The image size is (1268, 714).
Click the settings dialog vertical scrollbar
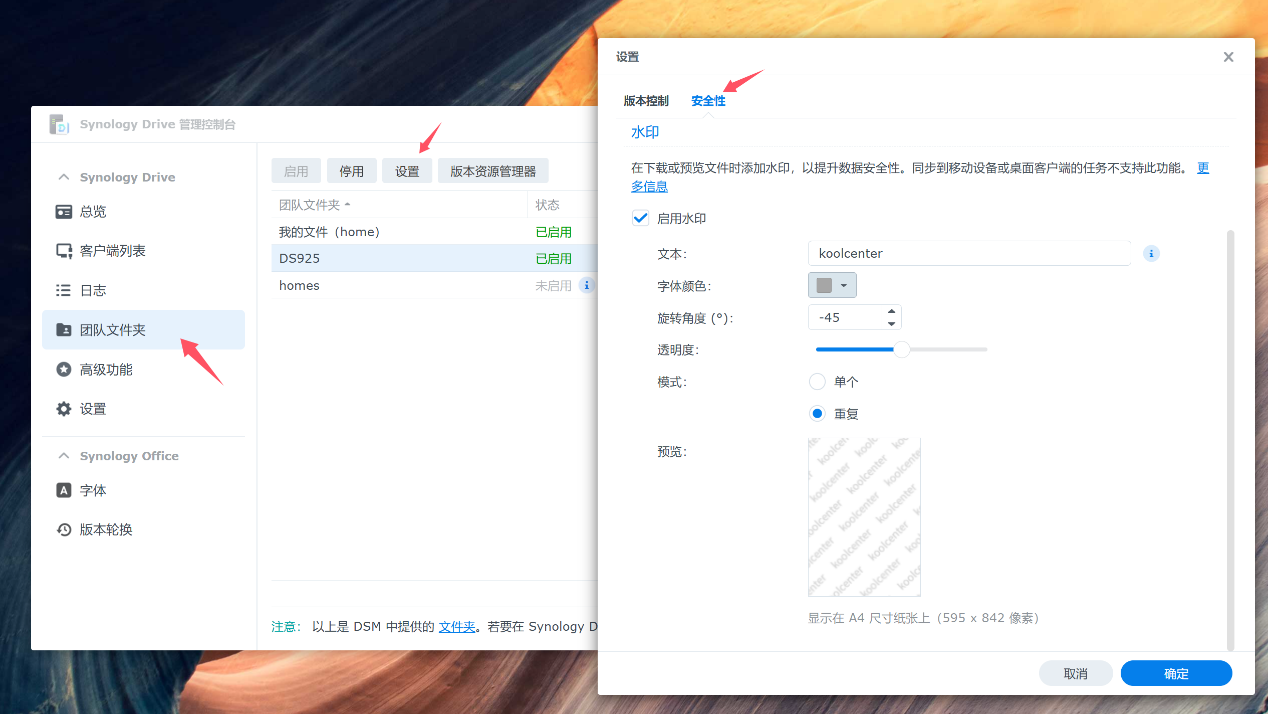[x=1230, y=440]
